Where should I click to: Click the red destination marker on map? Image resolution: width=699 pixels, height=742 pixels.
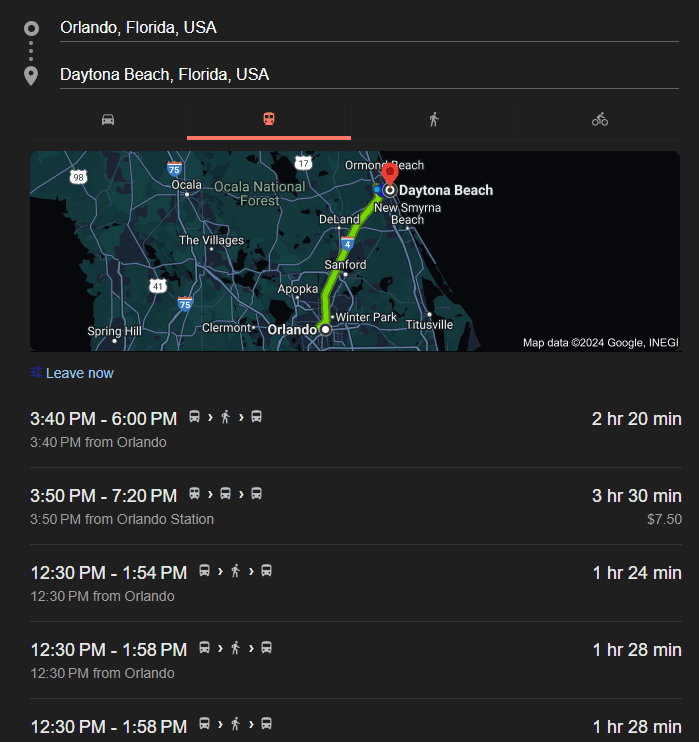(390, 173)
